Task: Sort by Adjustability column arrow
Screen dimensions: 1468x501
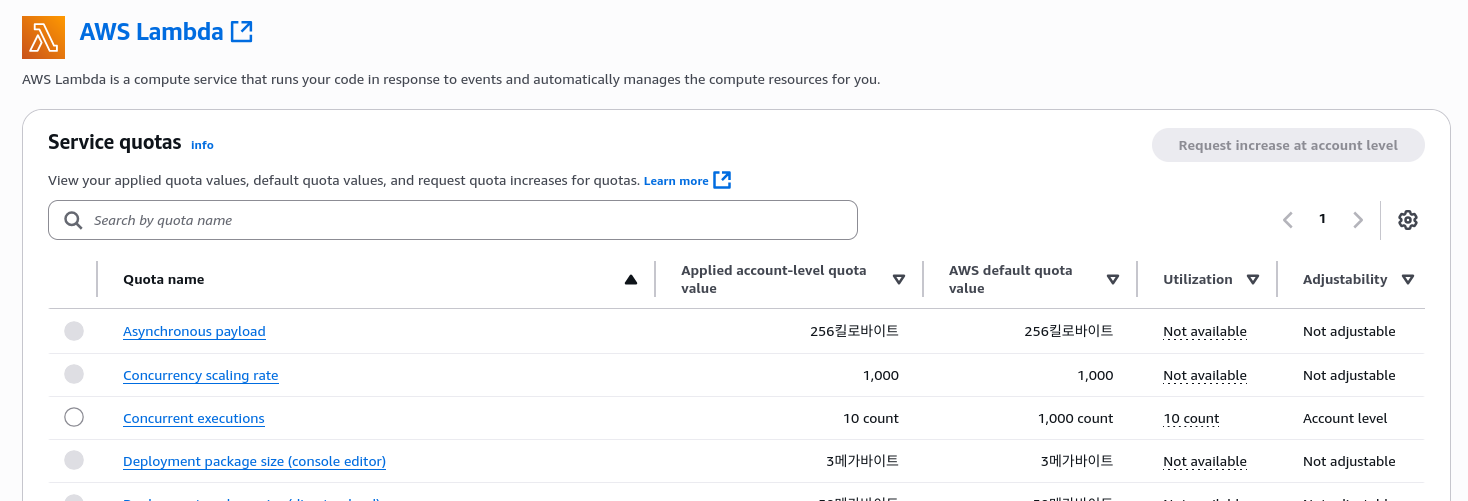Action: [x=1408, y=280]
